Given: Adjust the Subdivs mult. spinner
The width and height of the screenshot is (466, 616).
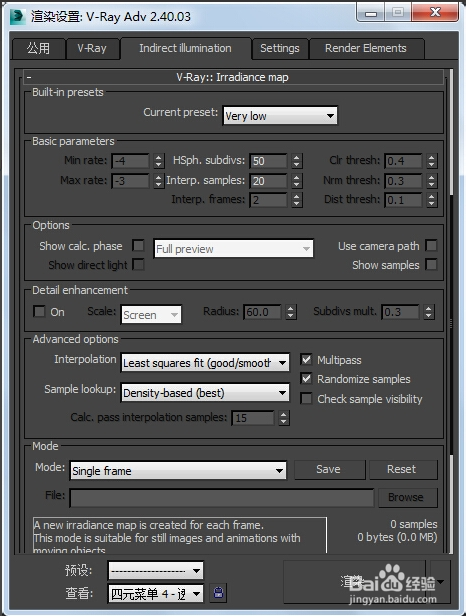Looking at the screenshot, I should 429,312.
